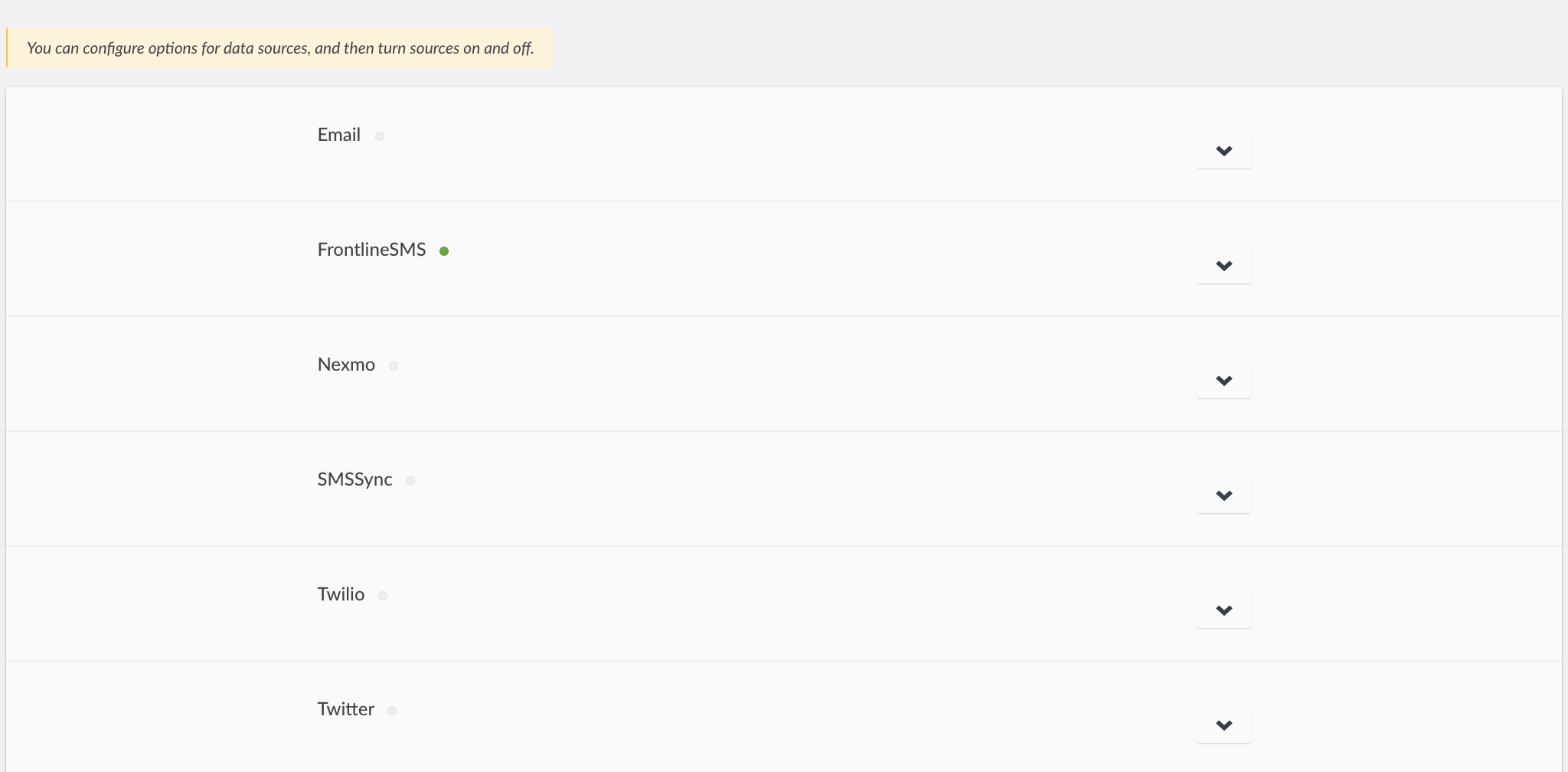Click the Nexmo inactive status dot
Screen dimensions: 1568x772
pyautogui.click(x=394, y=366)
